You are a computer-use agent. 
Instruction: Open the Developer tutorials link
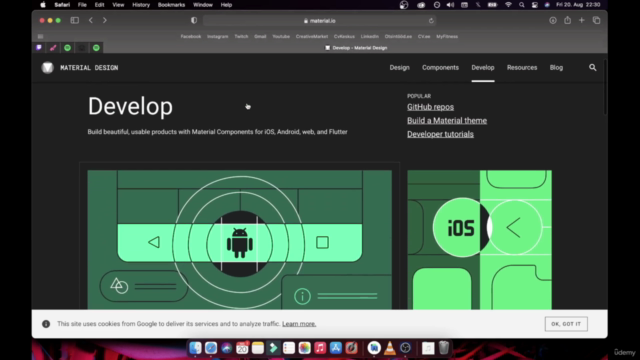tap(440, 134)
